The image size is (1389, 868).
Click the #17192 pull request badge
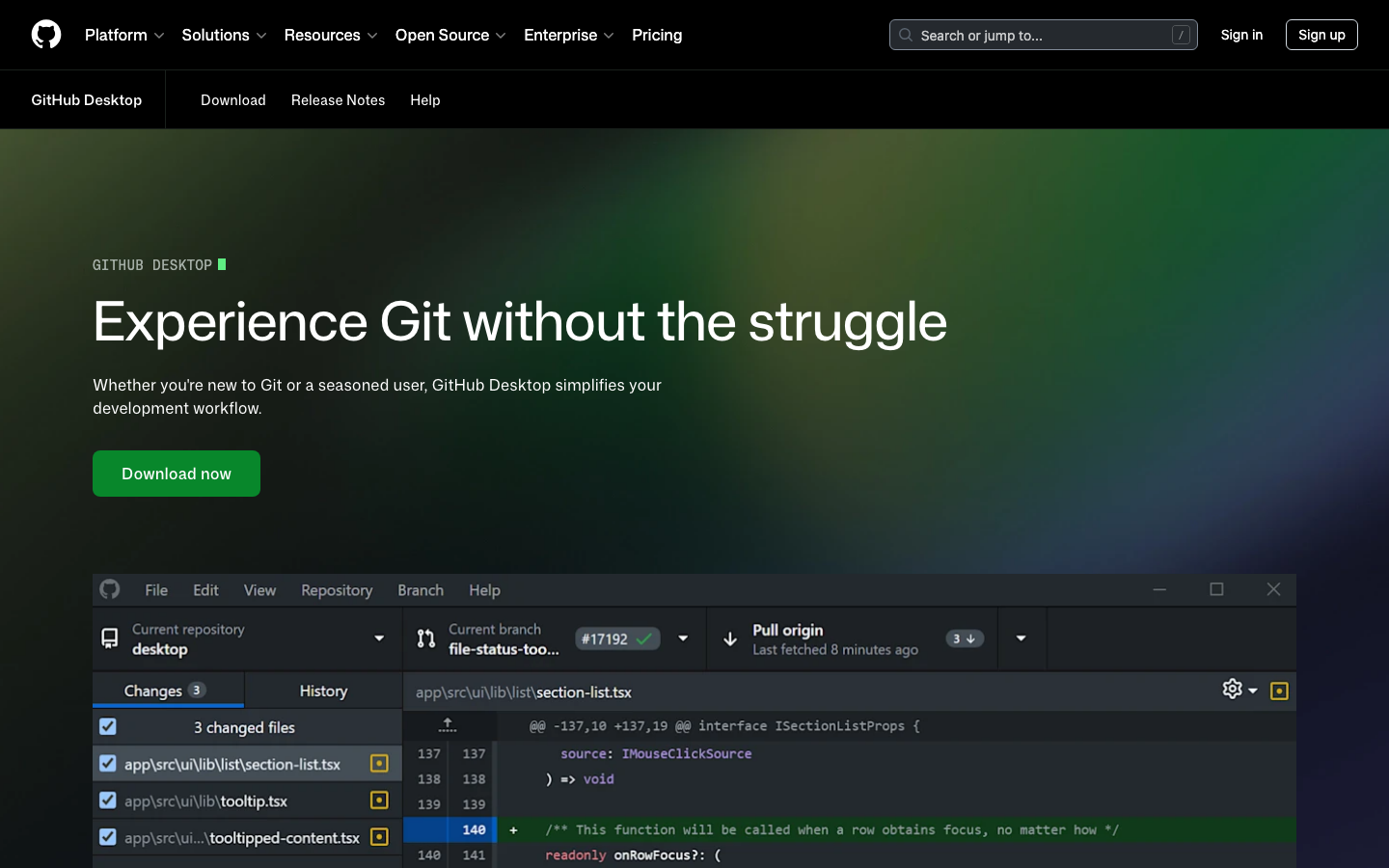tap(617, 638)
